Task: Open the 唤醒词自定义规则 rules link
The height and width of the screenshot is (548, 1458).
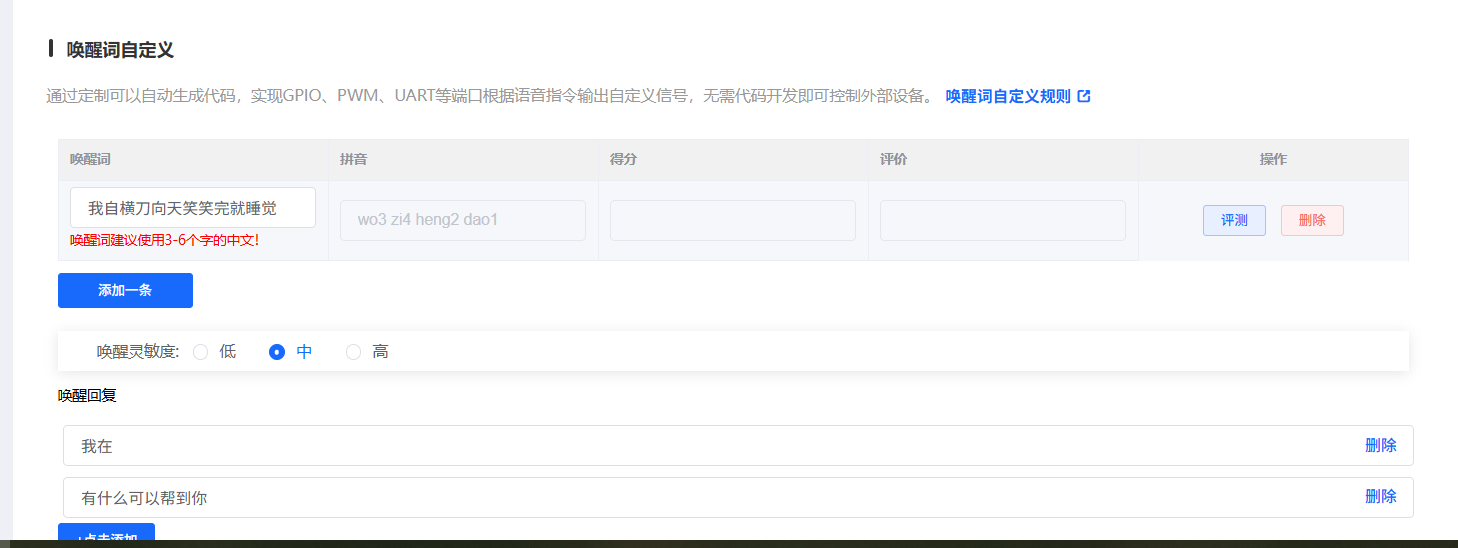Action: [1007, 97]
